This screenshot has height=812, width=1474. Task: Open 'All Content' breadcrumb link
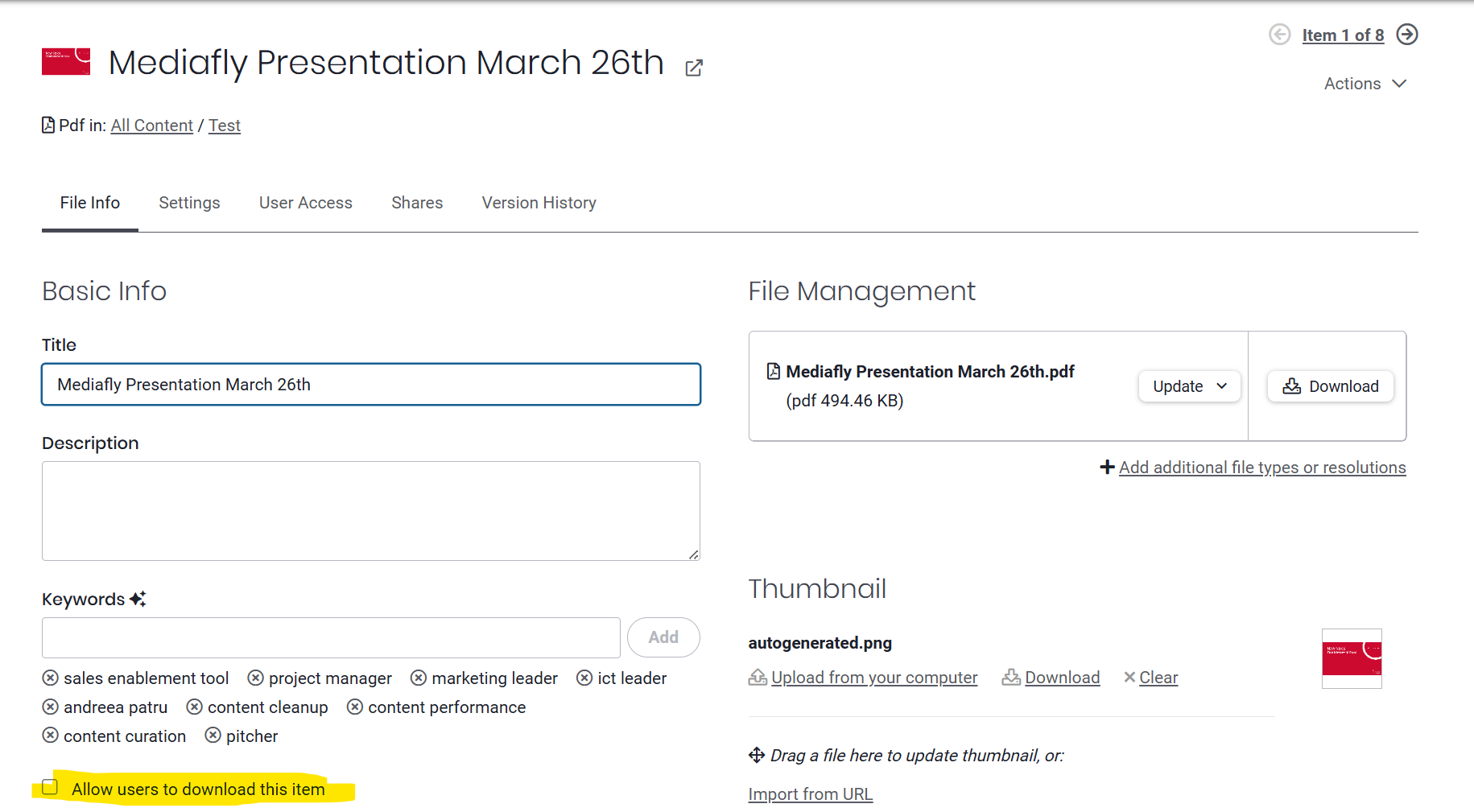tap(152, 126)
